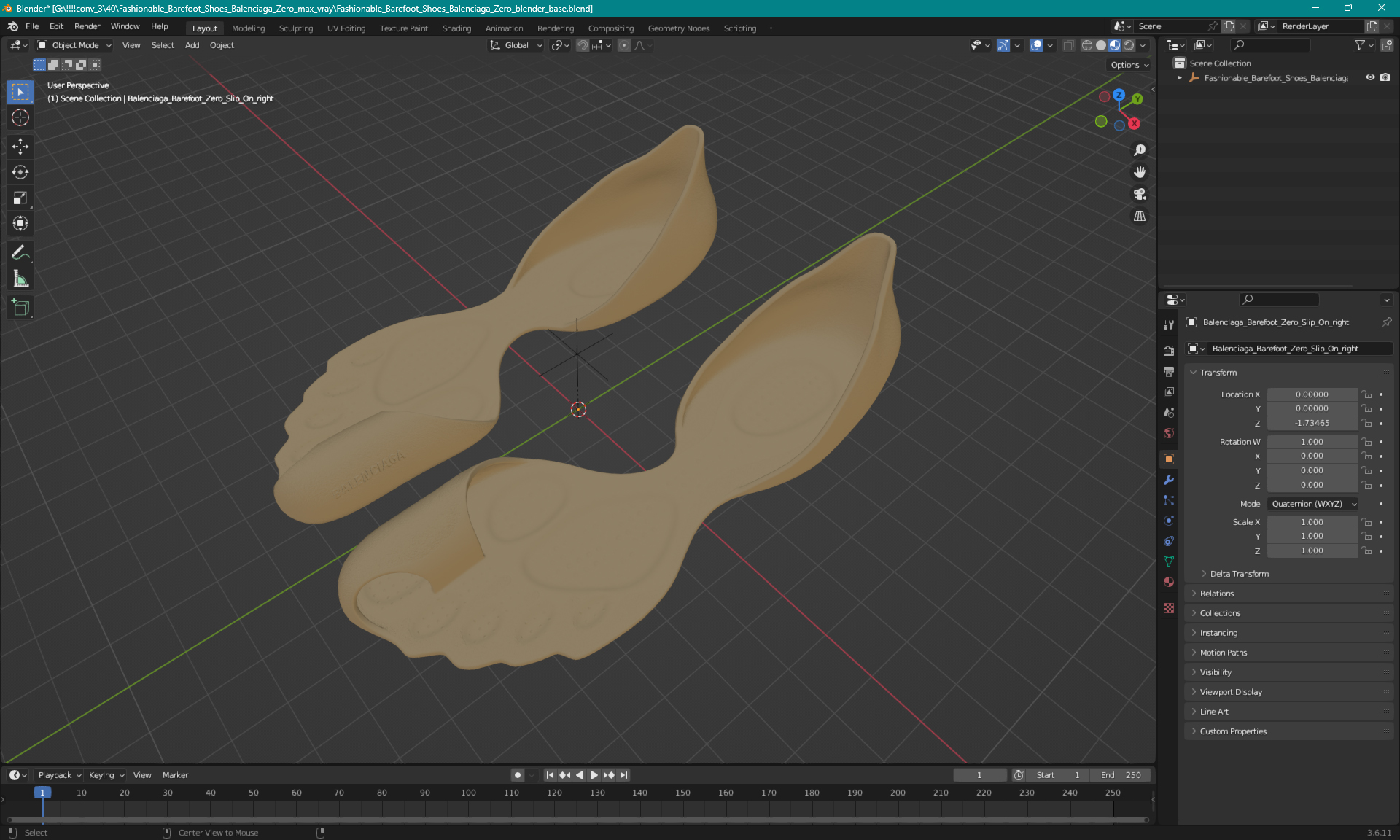1400x840 pixels.
Task: Click the Scale X value field
Action: [x=1312, y=522]
